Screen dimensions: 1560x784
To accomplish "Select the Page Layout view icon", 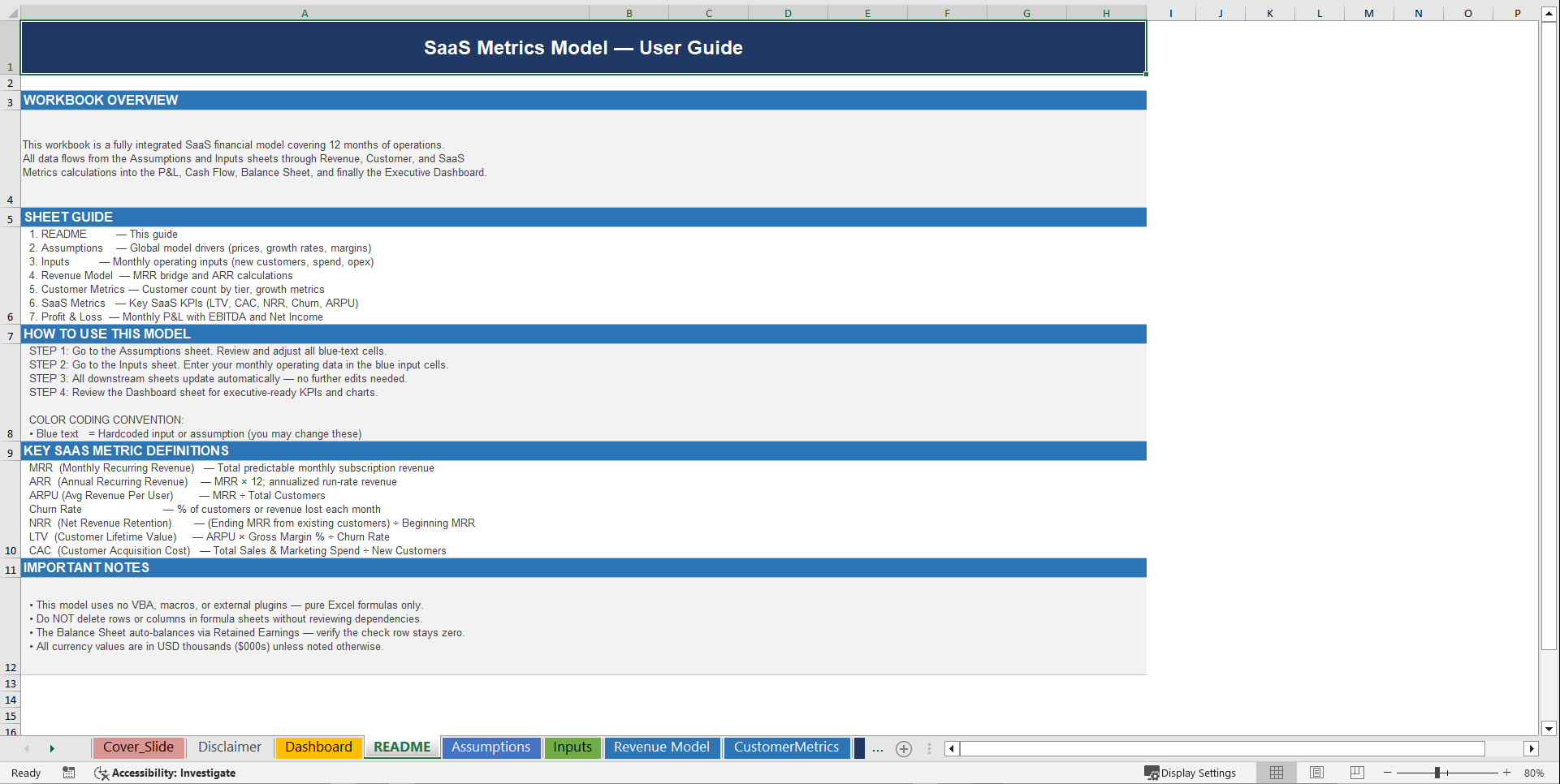I will [1316, 773].
